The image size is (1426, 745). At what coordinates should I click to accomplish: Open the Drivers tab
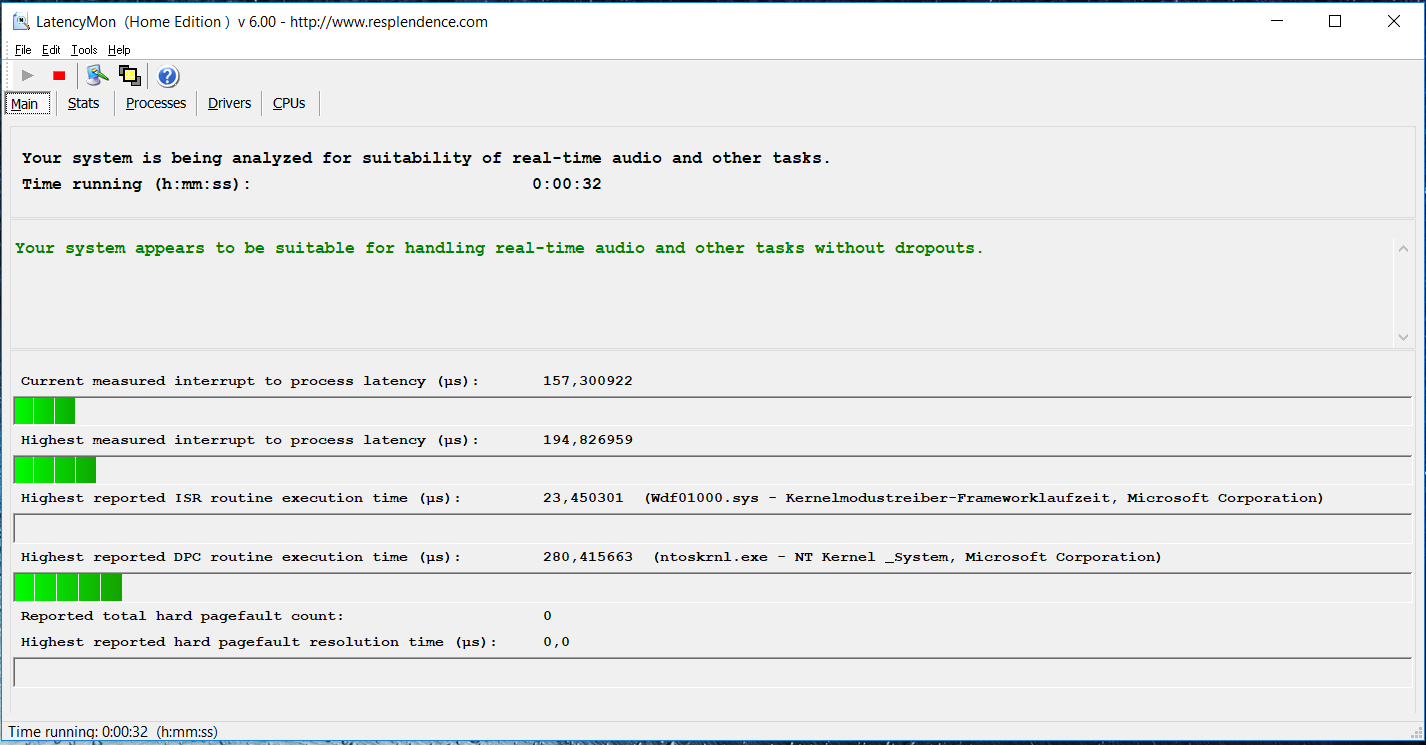229,103
